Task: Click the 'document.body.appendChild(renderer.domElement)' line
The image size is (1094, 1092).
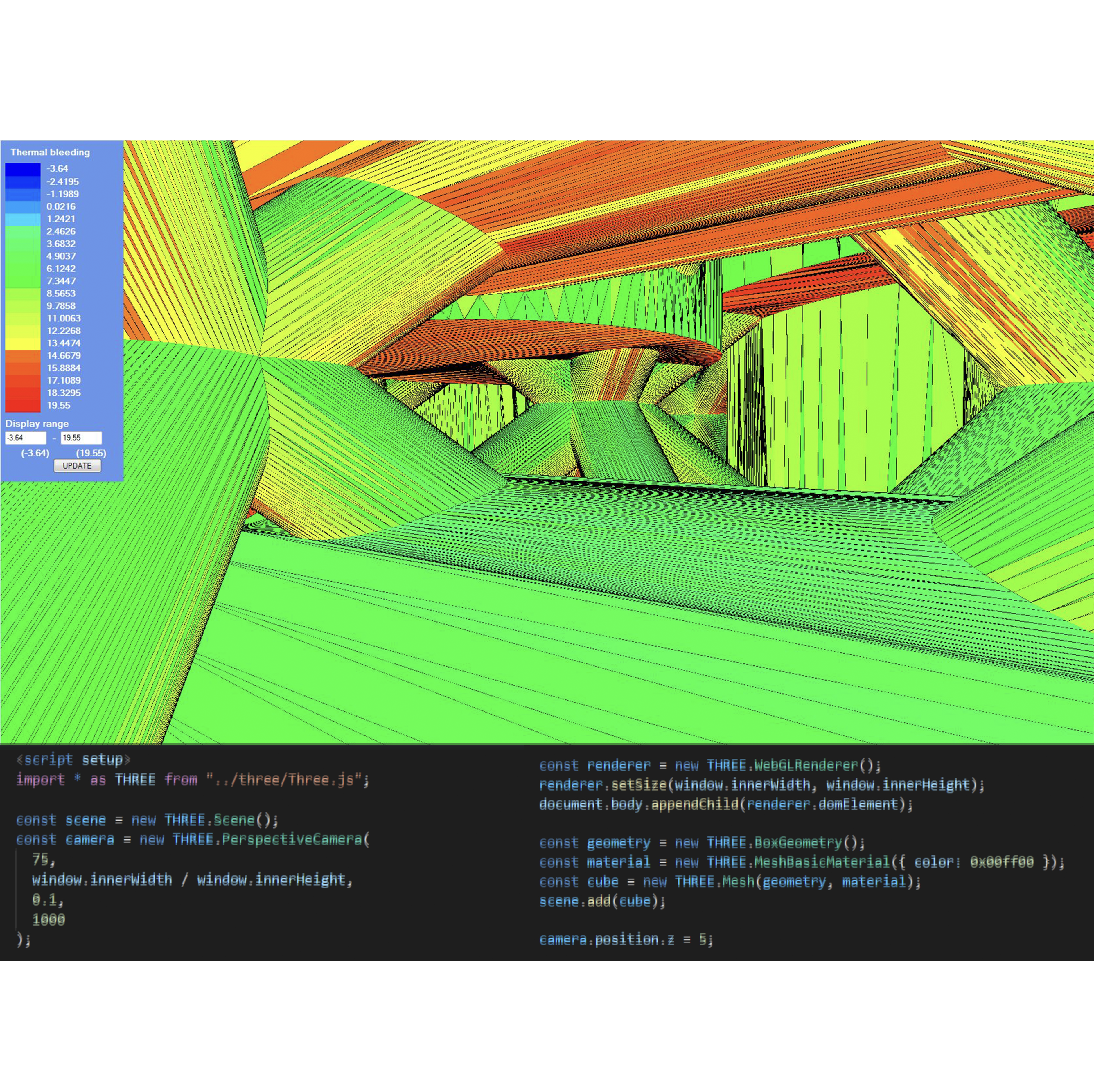Action: tap(726, 804)
